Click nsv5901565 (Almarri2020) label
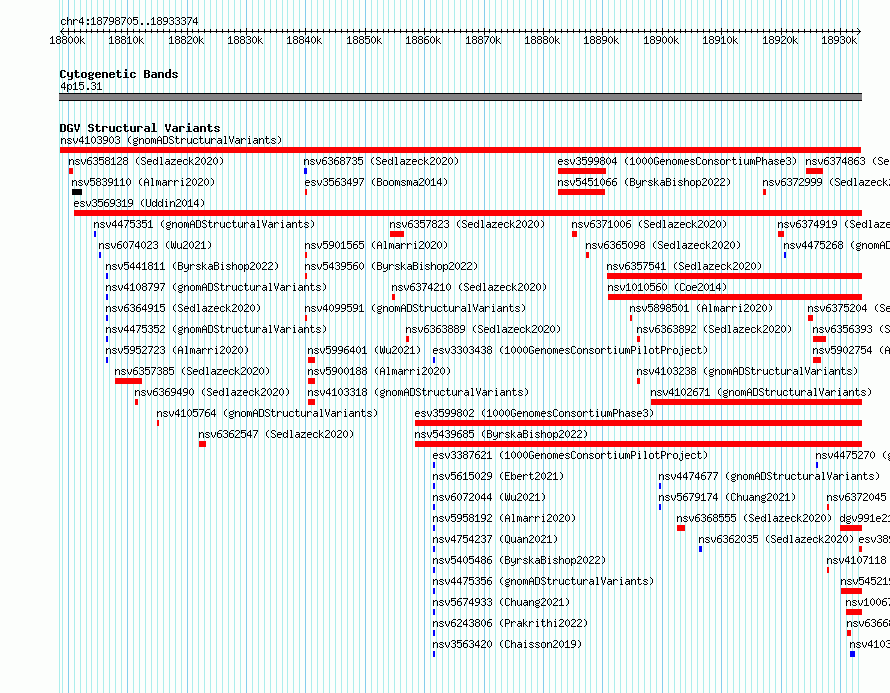890x693 pixels. [376, 245]
